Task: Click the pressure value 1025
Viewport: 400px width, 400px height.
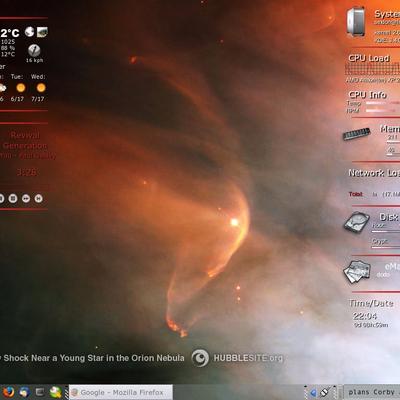Action: [8, 42]
